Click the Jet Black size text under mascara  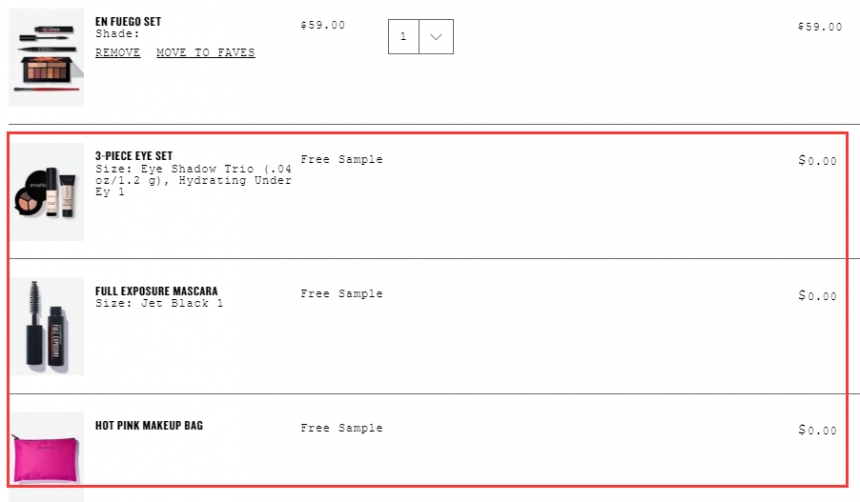(159, 303)
